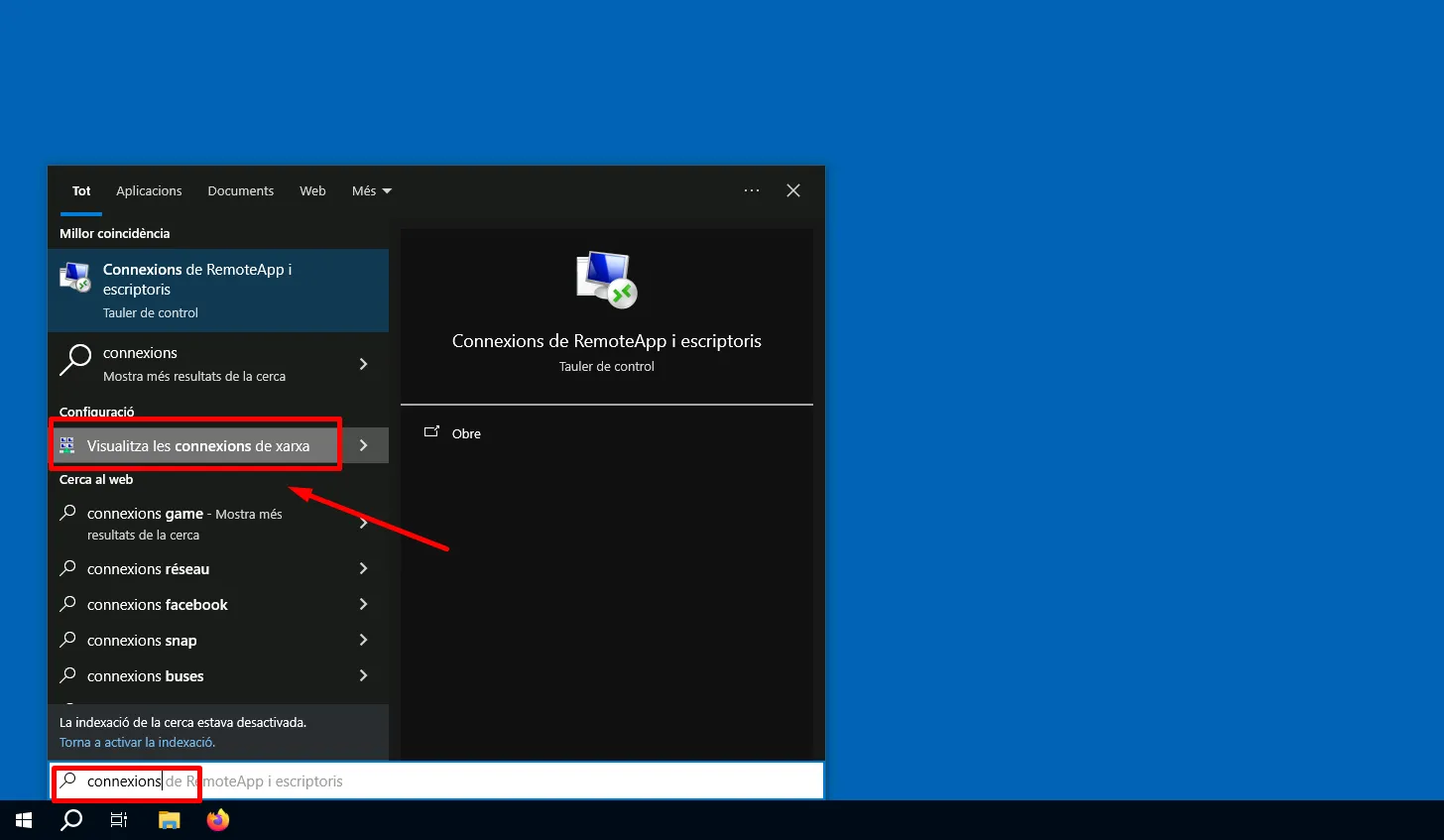Open the three-dots options menu
The height and width of the screenshot is (840, 1444).
752,190
